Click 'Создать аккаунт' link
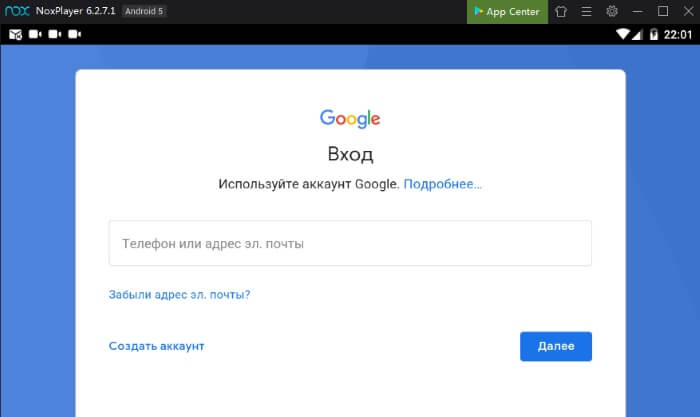700x417 pixels. tap(156, 346)
